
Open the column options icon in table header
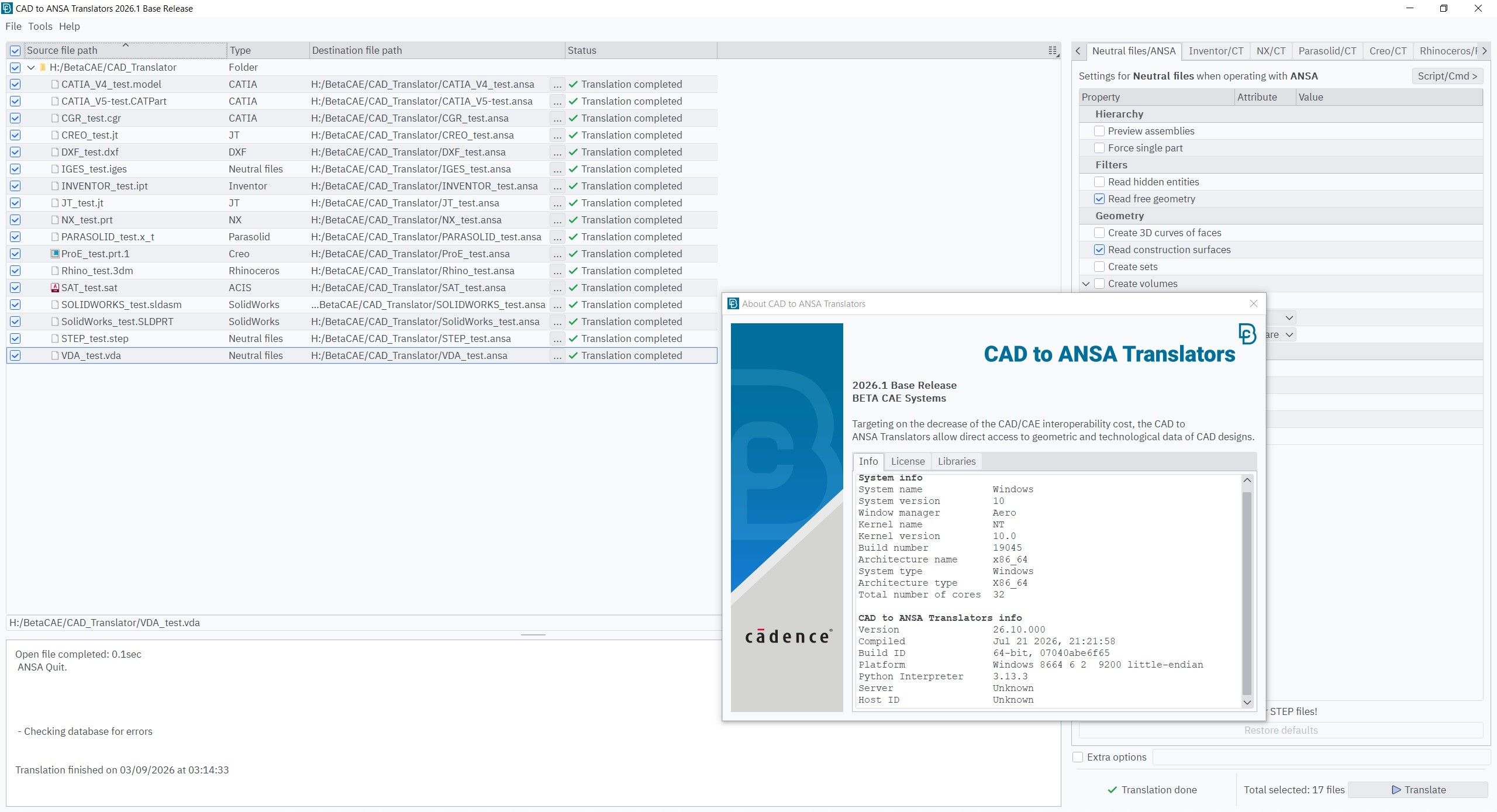tap(1053, 51)
